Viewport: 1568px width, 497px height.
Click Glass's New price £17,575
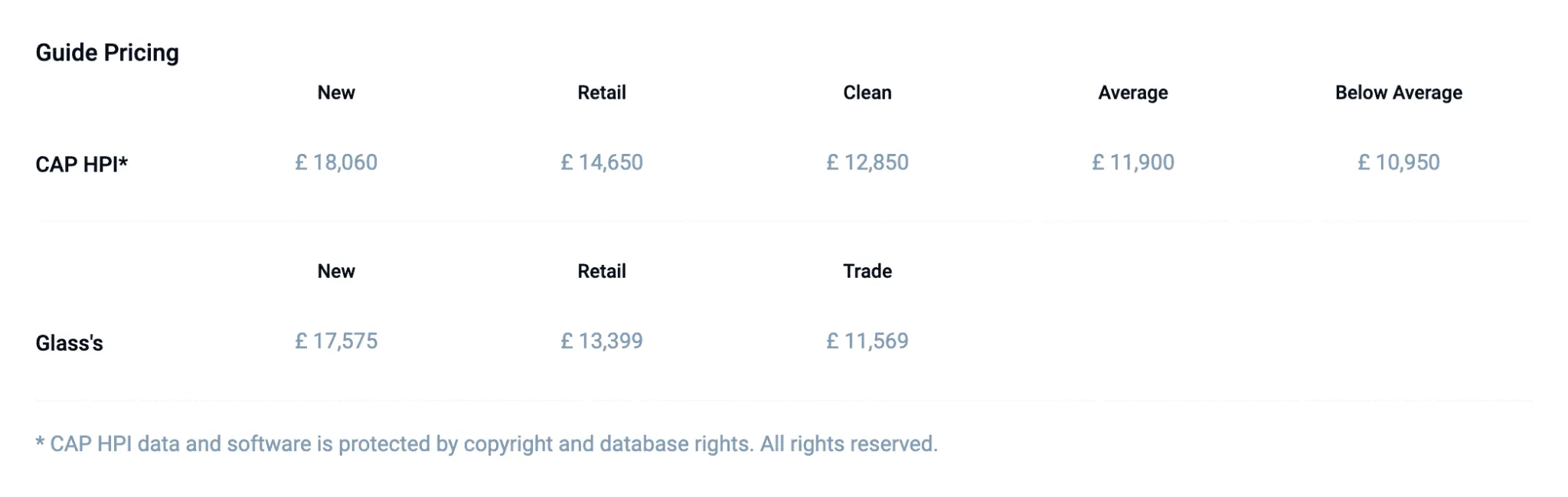pos(336,341)
